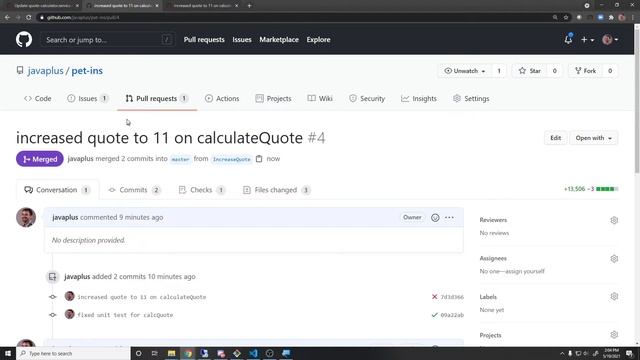Viewport: 640px width, 360px height.
Task: Open the GitHub home logo
Action: (24, 40)
